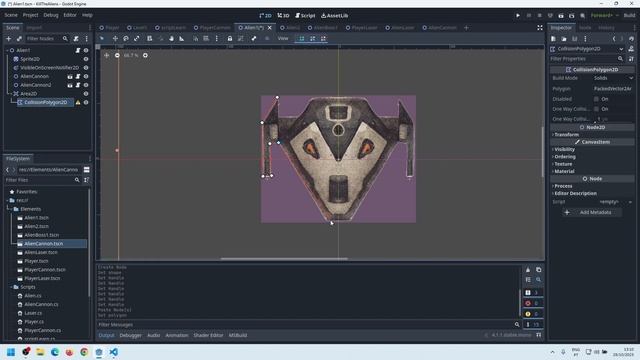Select the Pan Mode hand tool

coord(171,38)
